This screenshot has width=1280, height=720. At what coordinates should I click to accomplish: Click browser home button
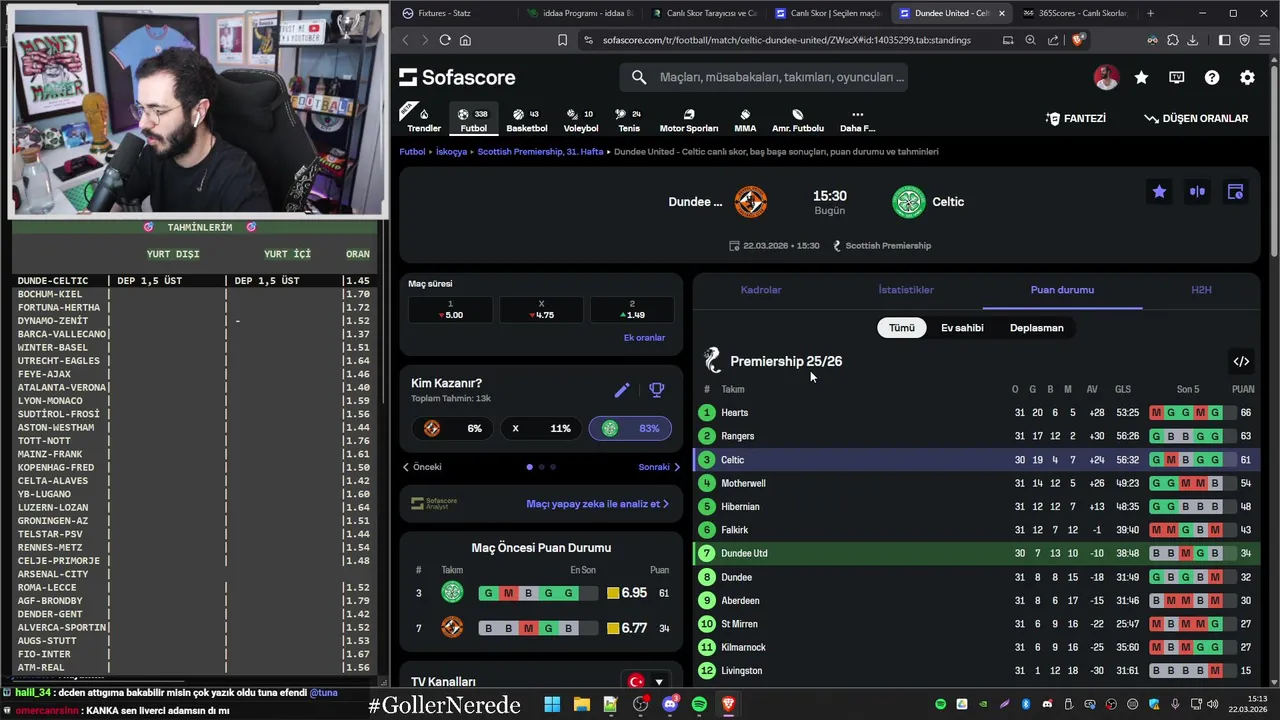coord(465,40)
